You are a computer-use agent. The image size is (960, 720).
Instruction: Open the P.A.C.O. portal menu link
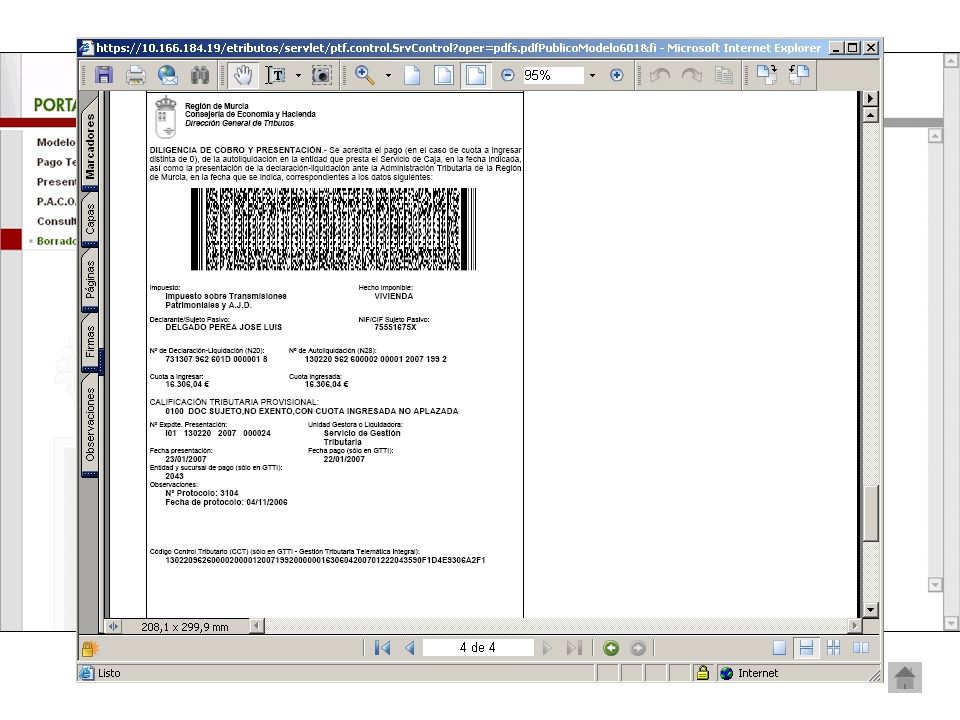[56, 201]
